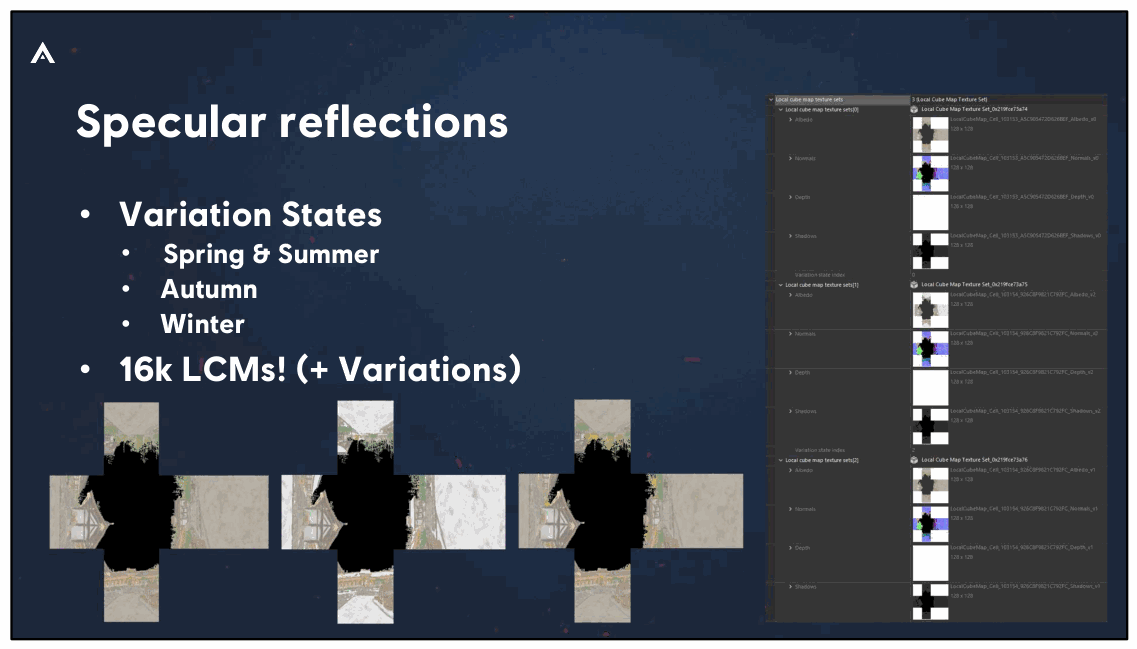Open the Albedo_v2 thumbnail in texture sets[1]
Screen dimensions: 1137x649
[930, 310]
